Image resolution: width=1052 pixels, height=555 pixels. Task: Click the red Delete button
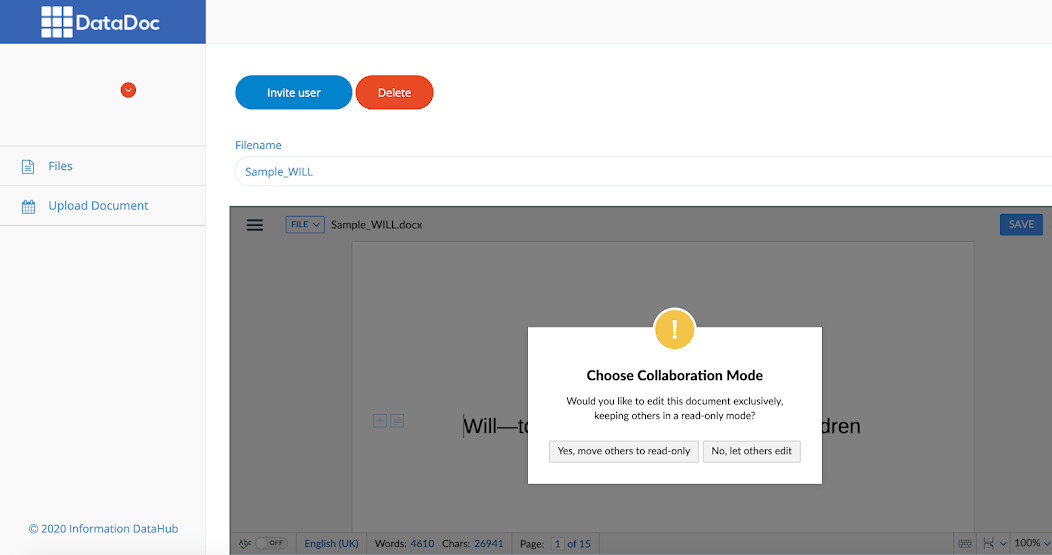click(394, 93)
